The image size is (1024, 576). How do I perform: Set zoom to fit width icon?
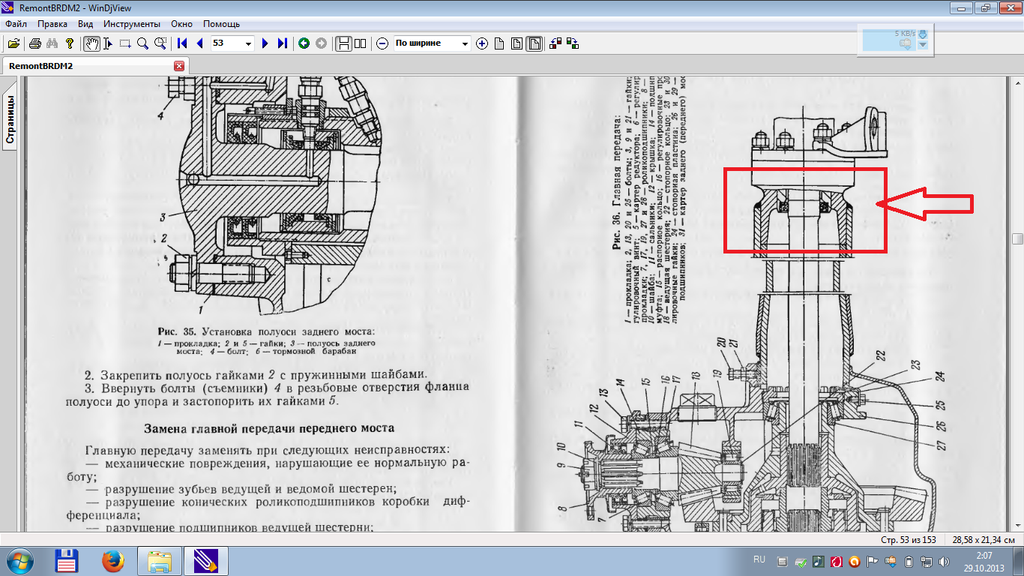tap(534, 43)
